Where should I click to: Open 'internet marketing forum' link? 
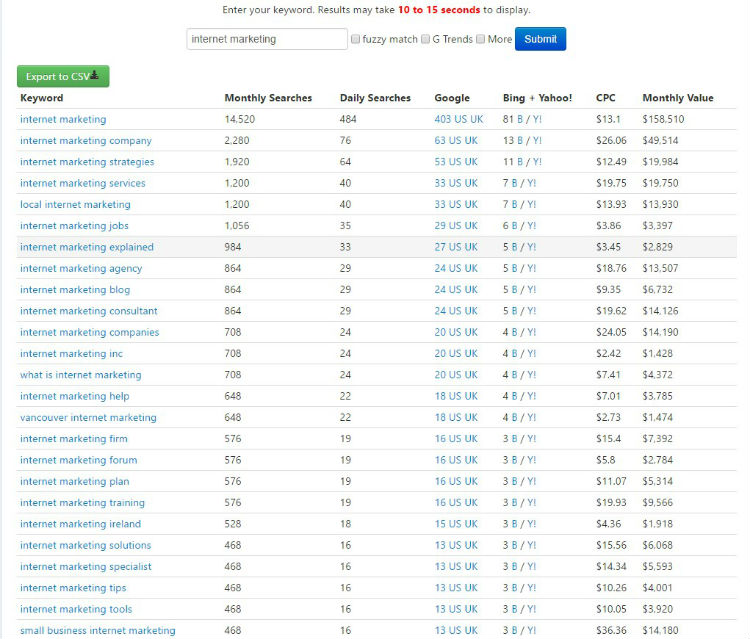pyautogui.click(x=78, y=460)
